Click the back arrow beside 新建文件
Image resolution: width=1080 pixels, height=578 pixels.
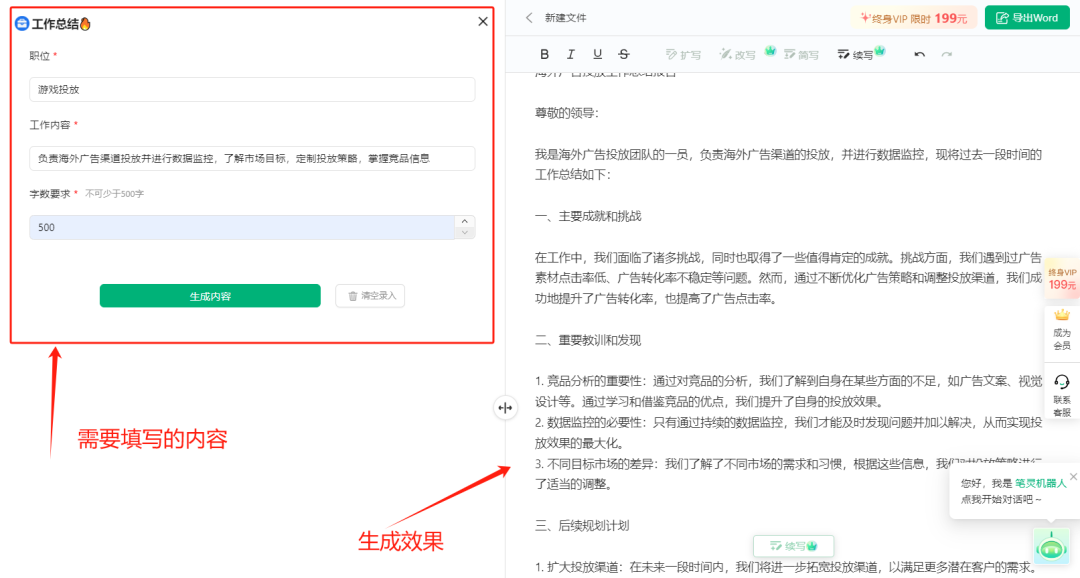527,17
